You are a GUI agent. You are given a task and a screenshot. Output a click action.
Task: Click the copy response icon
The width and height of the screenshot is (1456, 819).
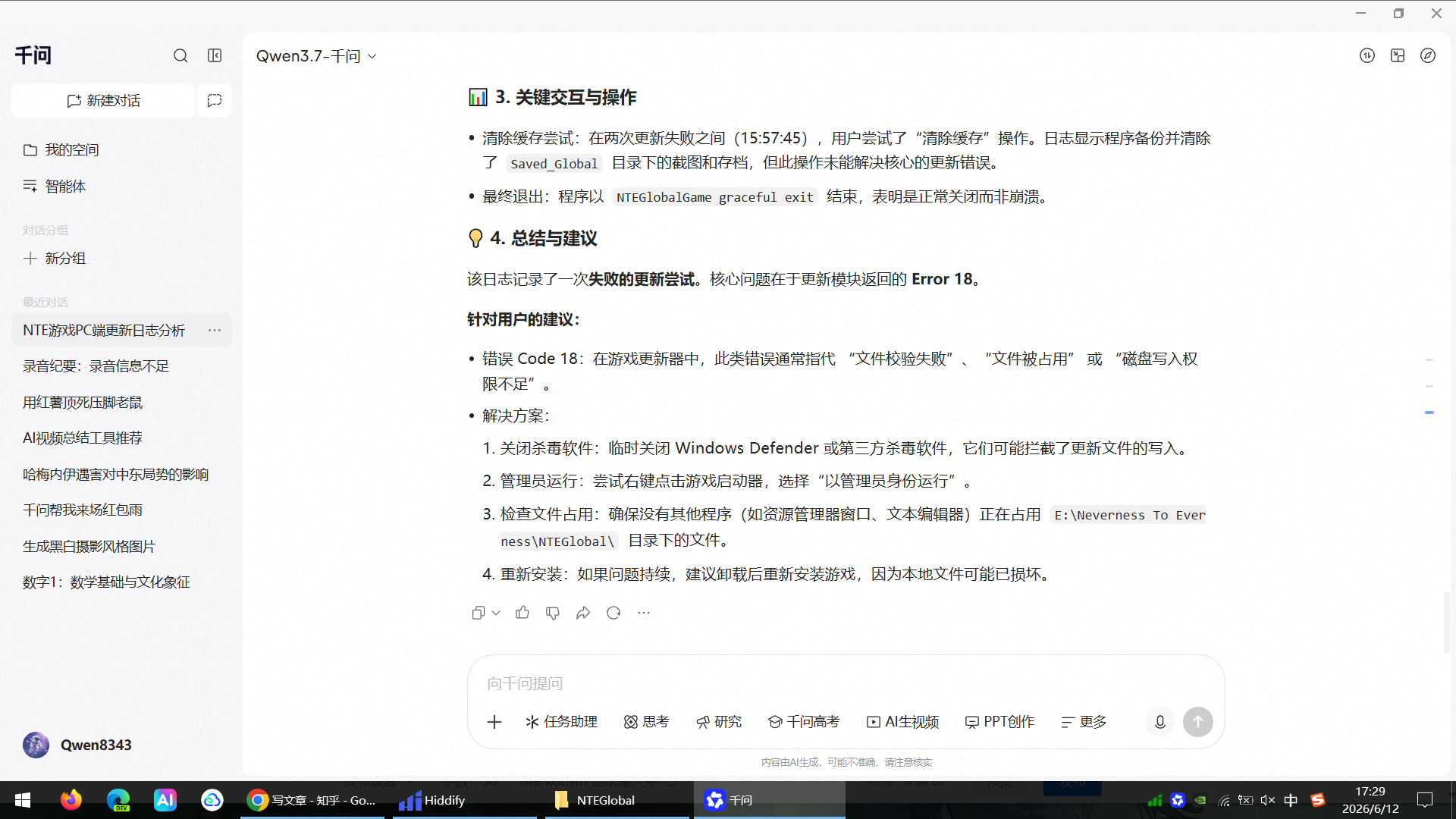[479, 613]
